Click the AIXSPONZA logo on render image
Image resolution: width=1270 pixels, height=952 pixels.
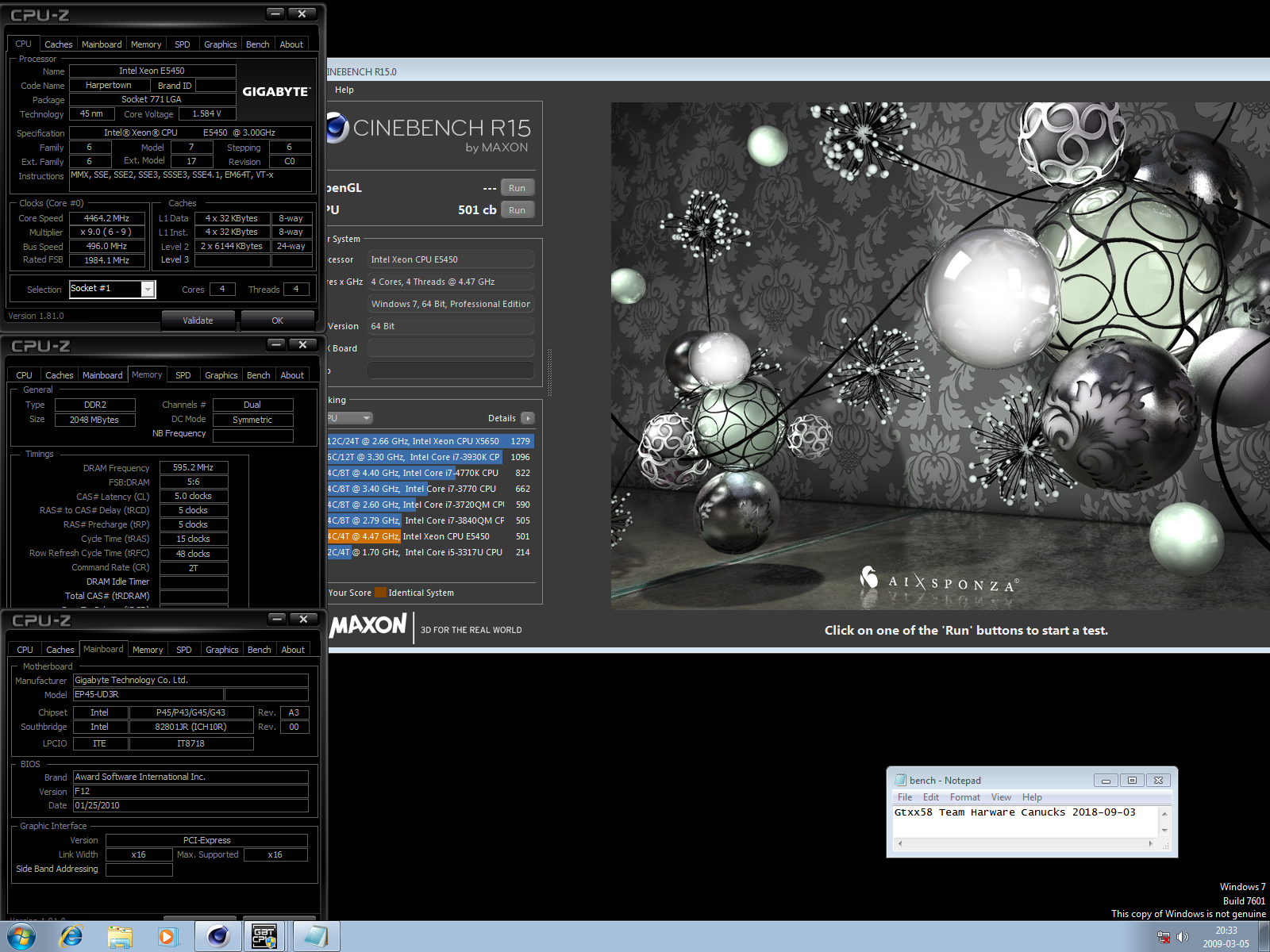pyautogui.click(x=938, y=581)
